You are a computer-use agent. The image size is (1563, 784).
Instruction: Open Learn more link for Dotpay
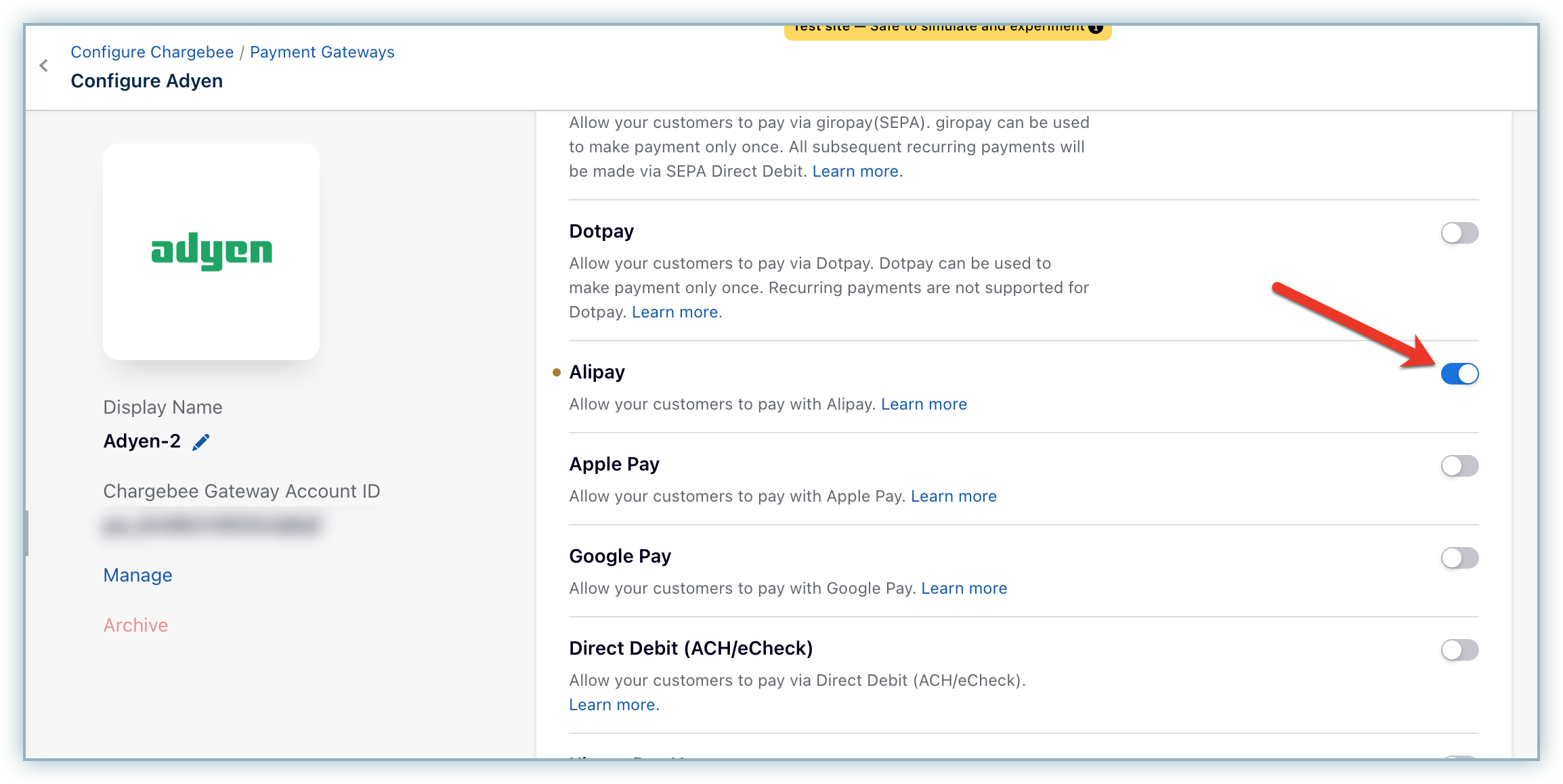(675, 312)
